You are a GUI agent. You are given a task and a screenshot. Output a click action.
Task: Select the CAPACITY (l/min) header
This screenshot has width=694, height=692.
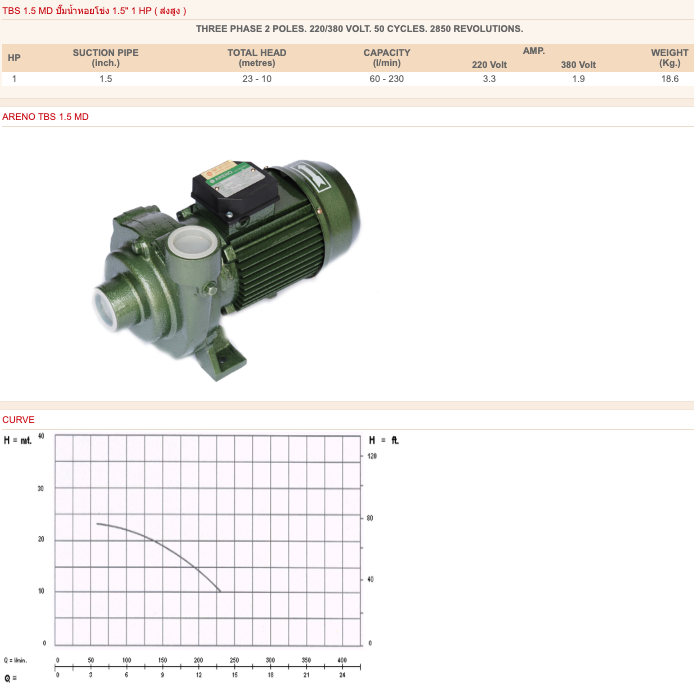point(387,58)
